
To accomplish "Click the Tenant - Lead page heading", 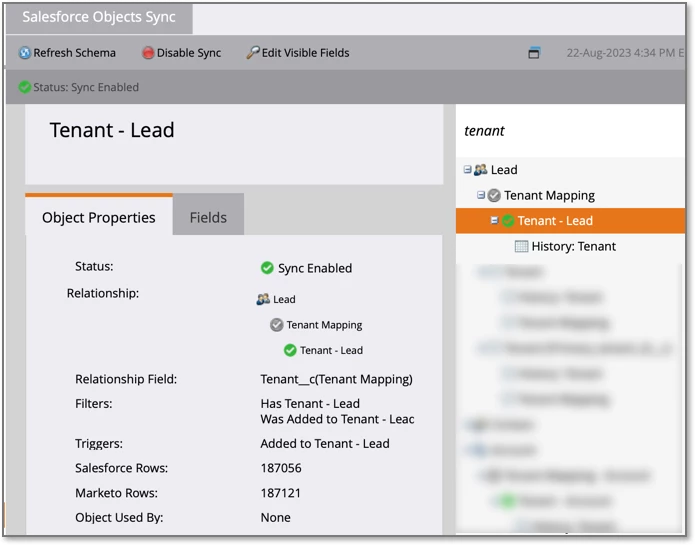I will pos(112,130).
